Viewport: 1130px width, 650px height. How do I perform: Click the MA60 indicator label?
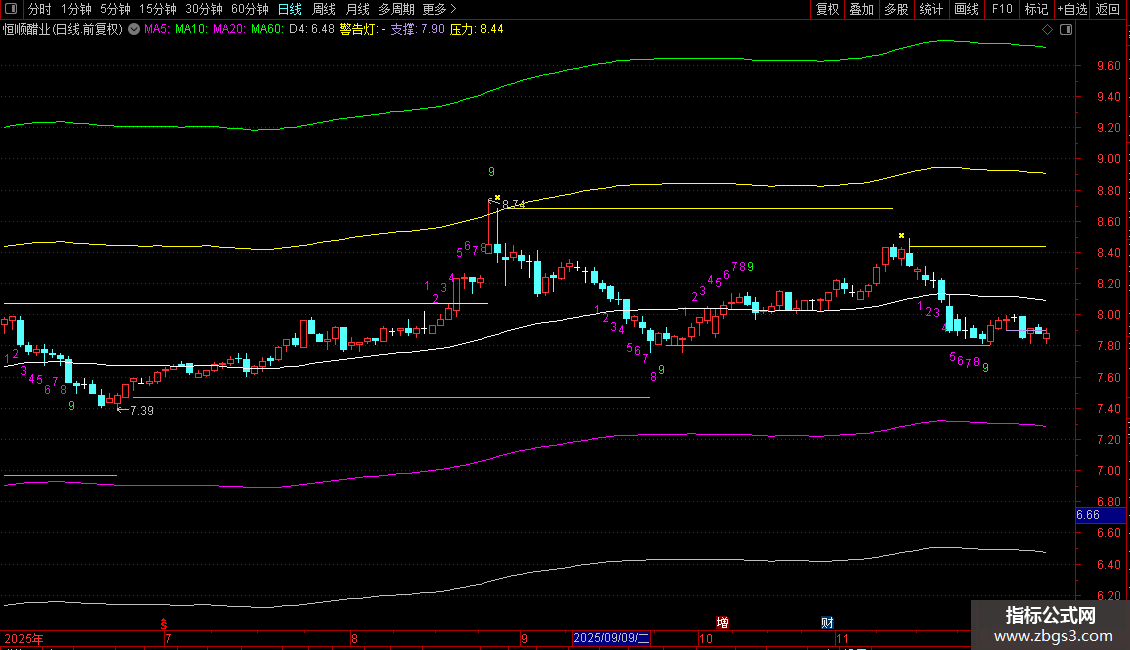[x=267, y=30]
